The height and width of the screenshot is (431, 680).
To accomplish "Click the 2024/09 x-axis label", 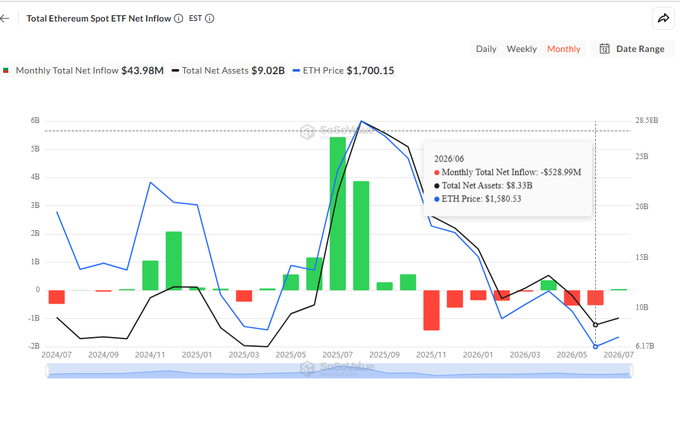I will [103, 355].
